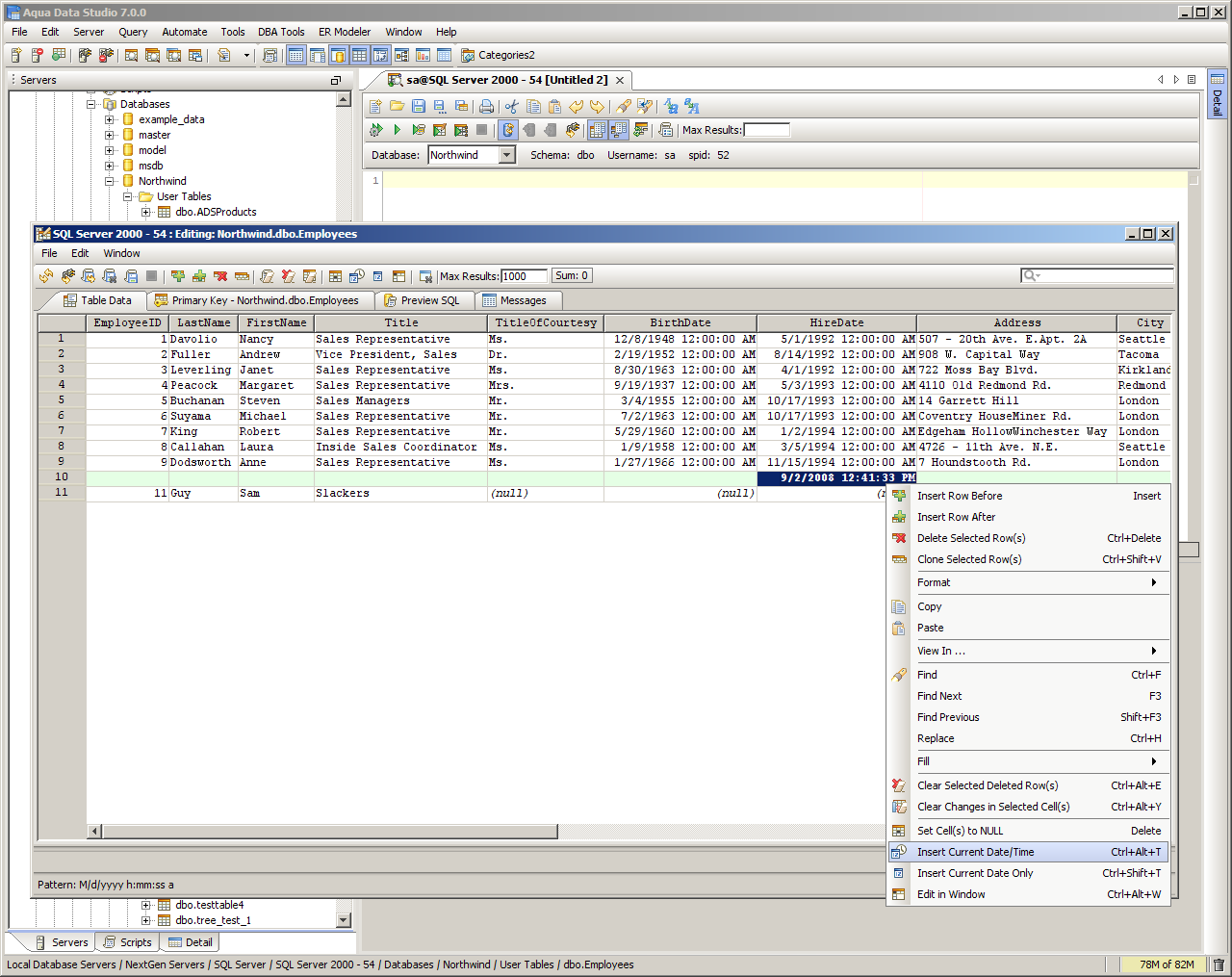Click the New script icon in the query toolbar

click(375, 106)
